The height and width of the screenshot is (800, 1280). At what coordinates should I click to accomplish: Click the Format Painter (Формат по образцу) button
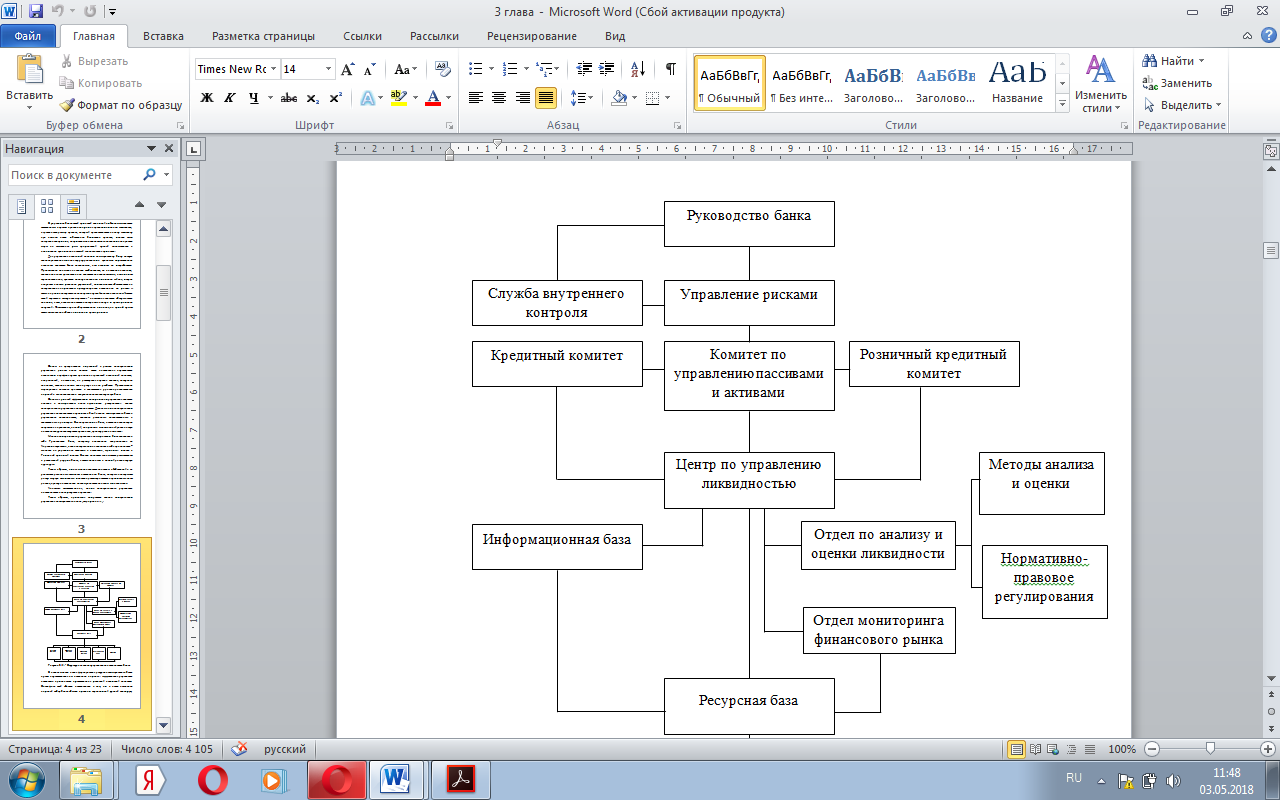[121, 105]
